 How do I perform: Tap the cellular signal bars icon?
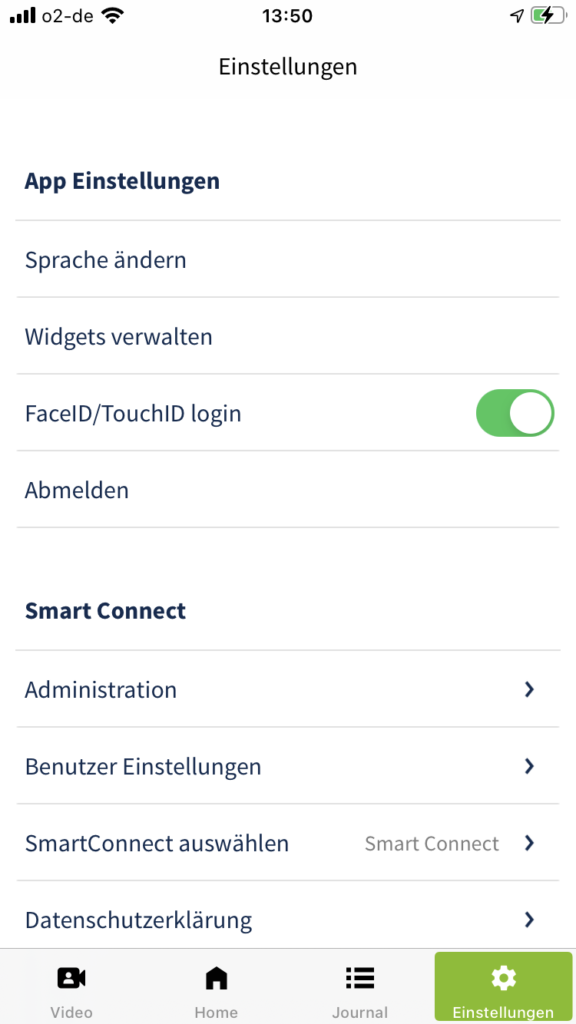[x=23, y=16]
